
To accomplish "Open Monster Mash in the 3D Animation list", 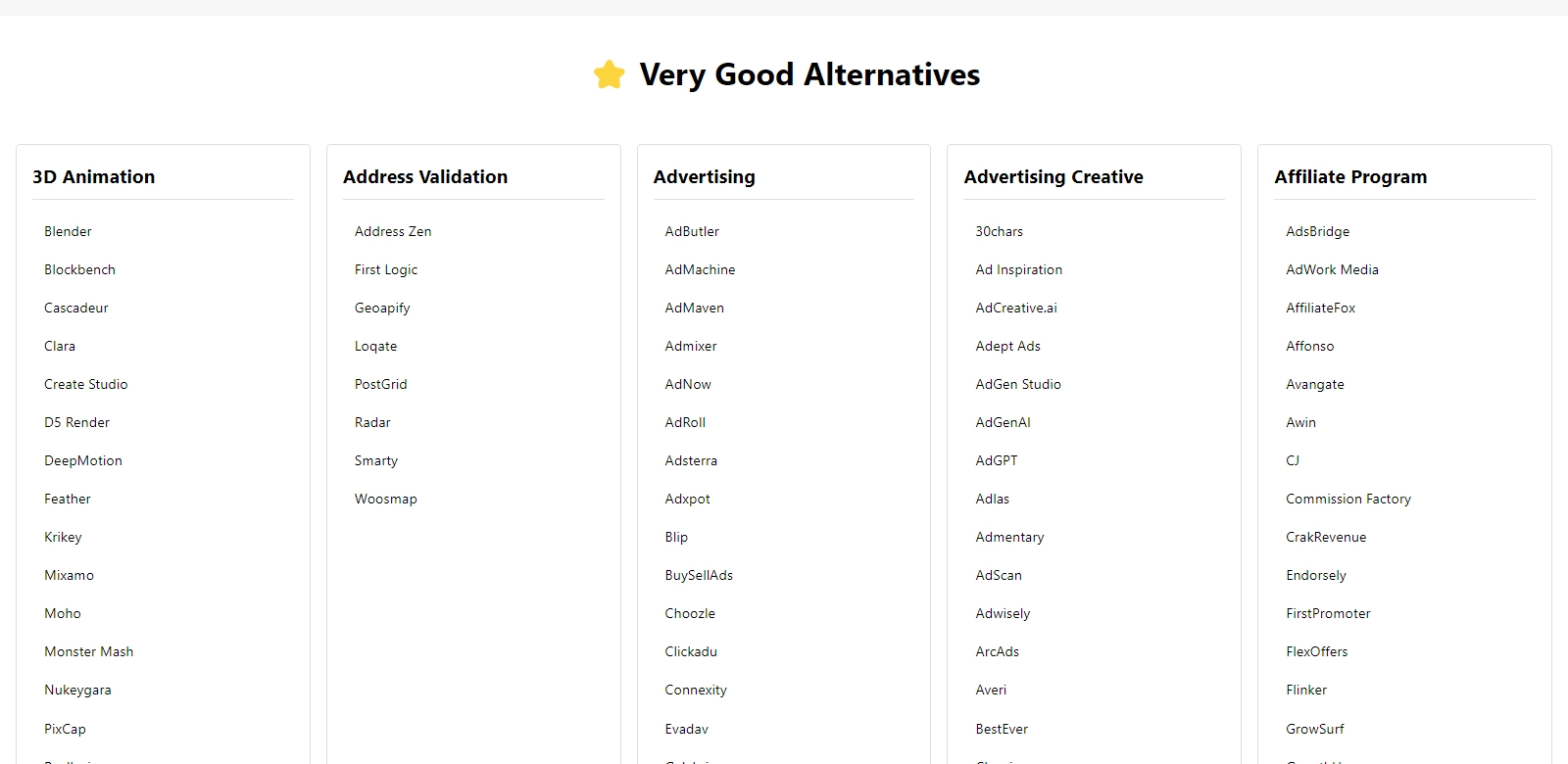I will (x=88, y=651).
